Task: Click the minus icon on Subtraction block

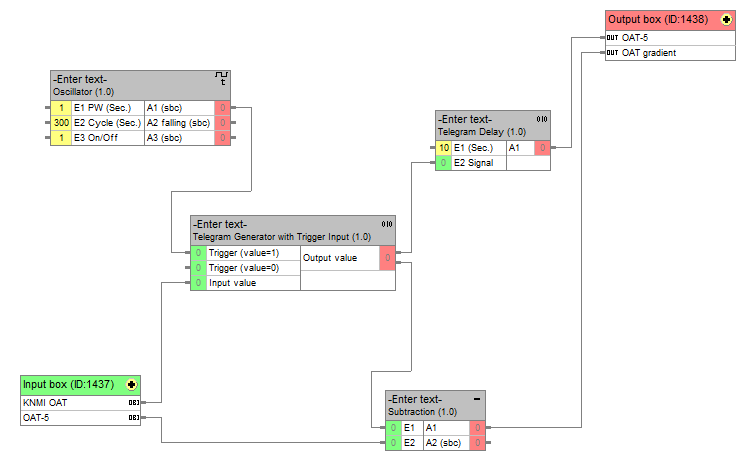Action: click(x=476, y=399)
